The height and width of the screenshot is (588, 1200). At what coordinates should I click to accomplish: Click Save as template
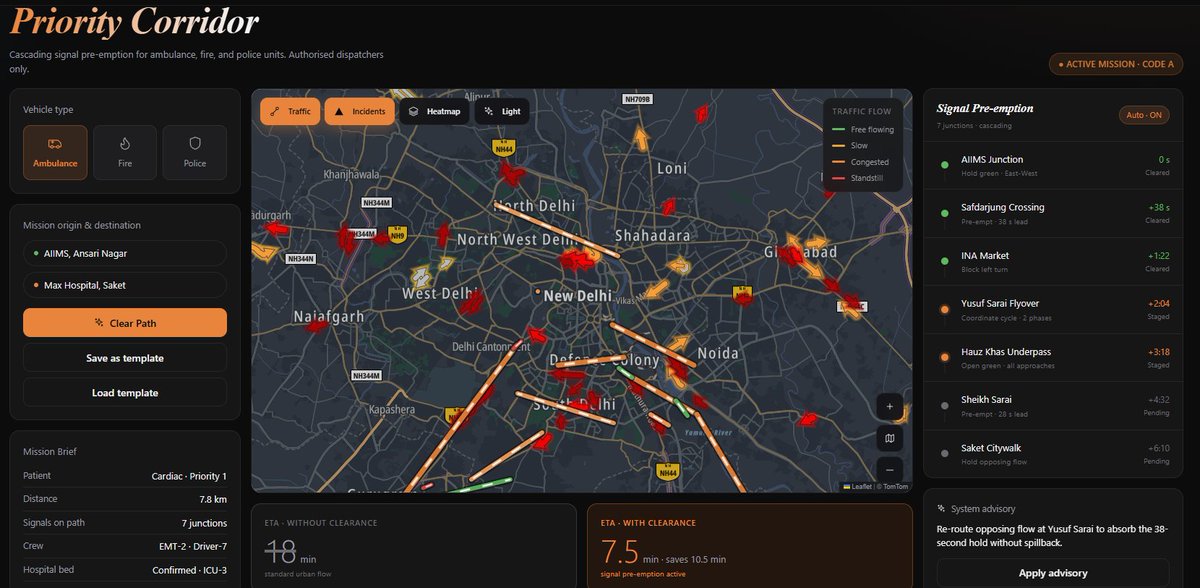click(x=125, y=358)
